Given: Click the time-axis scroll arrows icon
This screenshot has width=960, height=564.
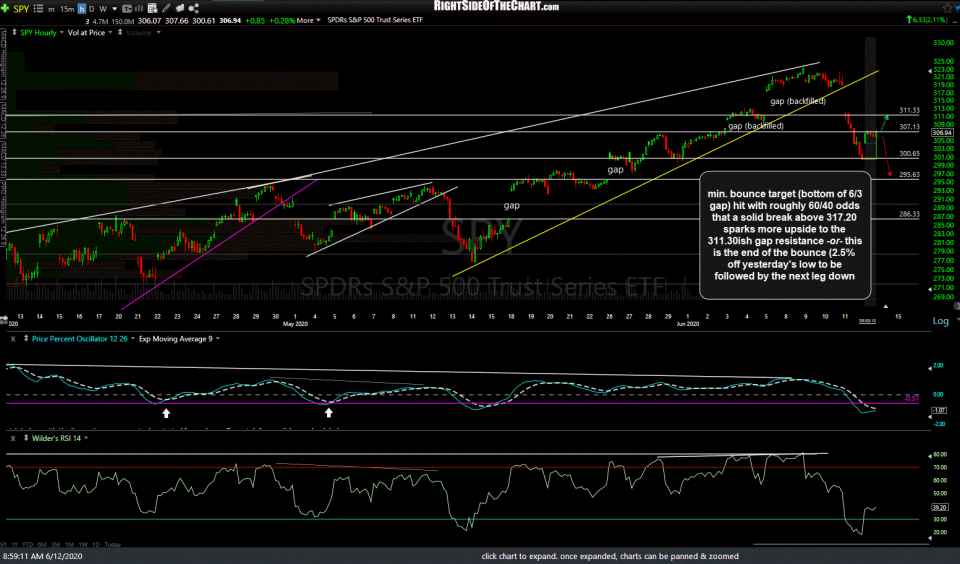Looking at the screenshot, I should point(3,320).
